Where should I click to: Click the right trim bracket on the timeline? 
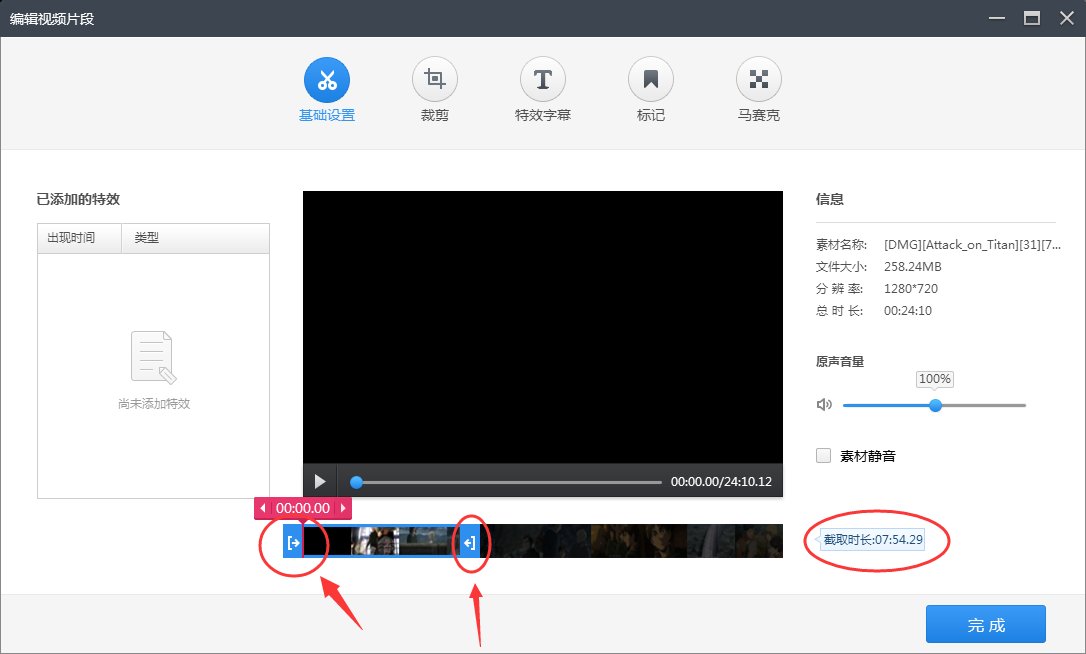point(471,541)
